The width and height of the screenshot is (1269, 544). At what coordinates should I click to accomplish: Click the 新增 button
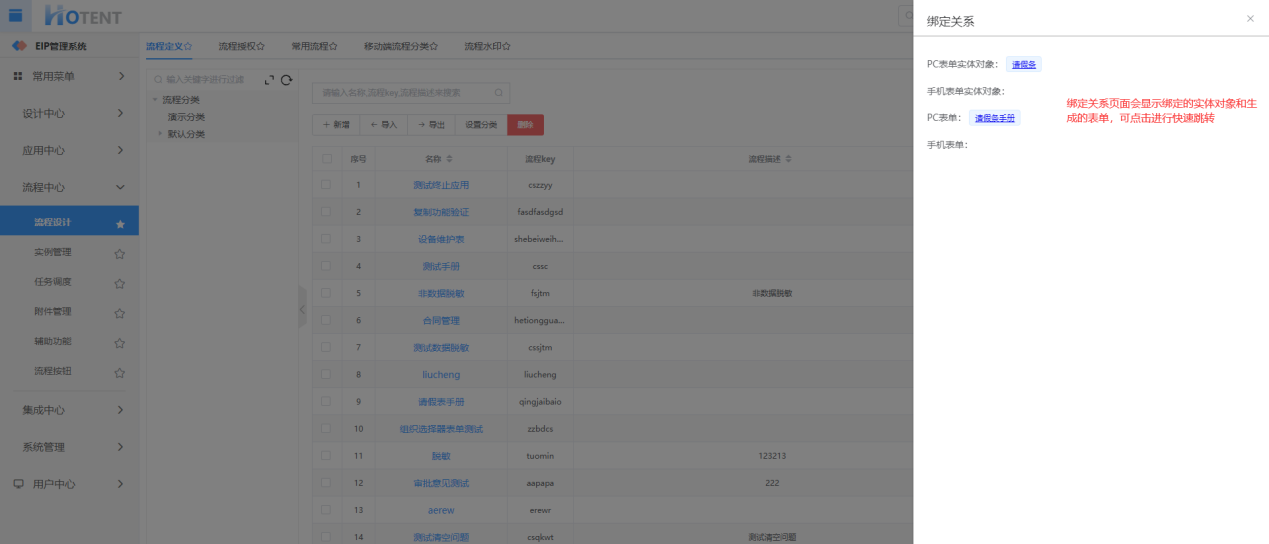pos(336,125)
